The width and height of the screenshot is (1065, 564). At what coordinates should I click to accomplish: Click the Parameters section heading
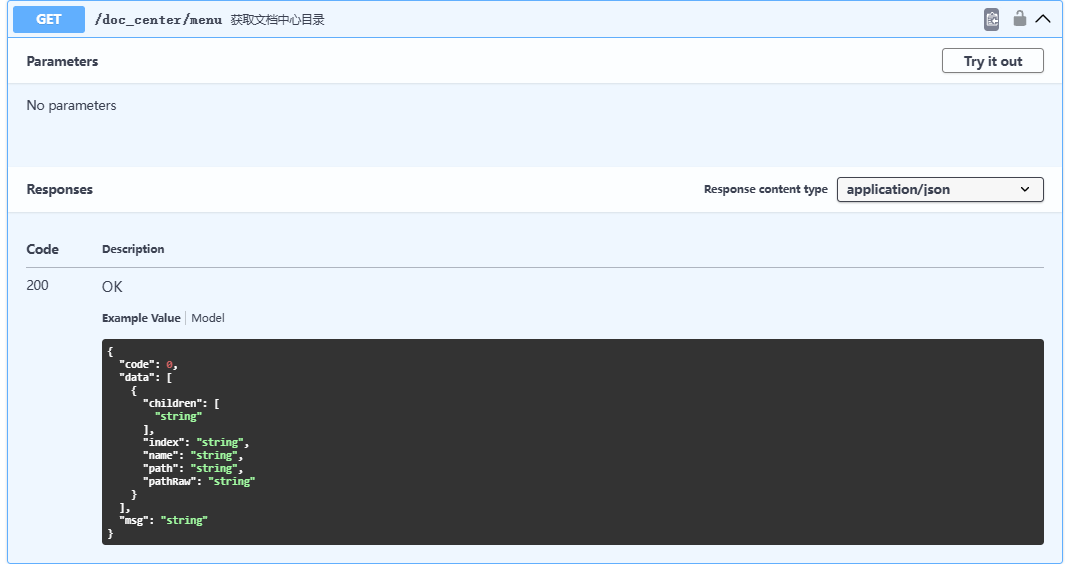(x=62, y=61)
